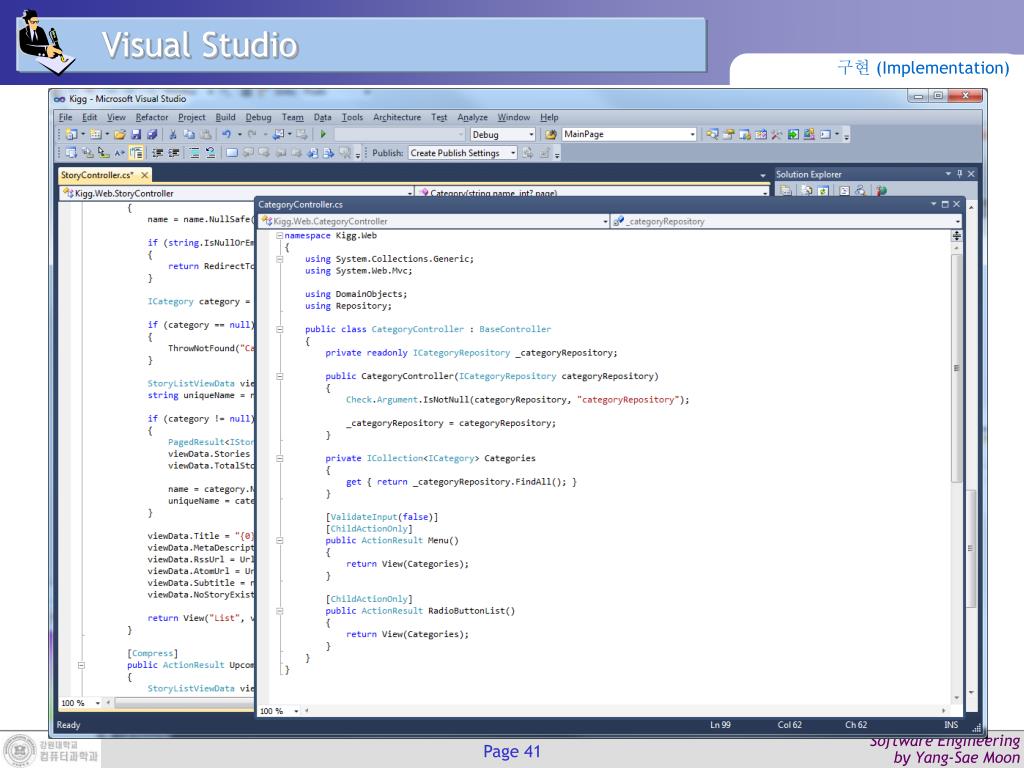Click the horizontal scrollbar in StoryController editor
The width and height of the screenshot is (1024, 768).
tap(183, 703)
